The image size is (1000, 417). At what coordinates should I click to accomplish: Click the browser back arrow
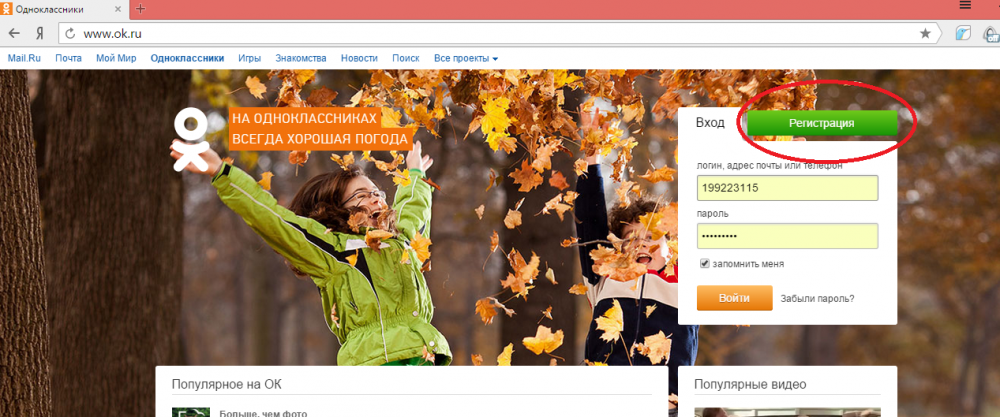click(14, 34)
